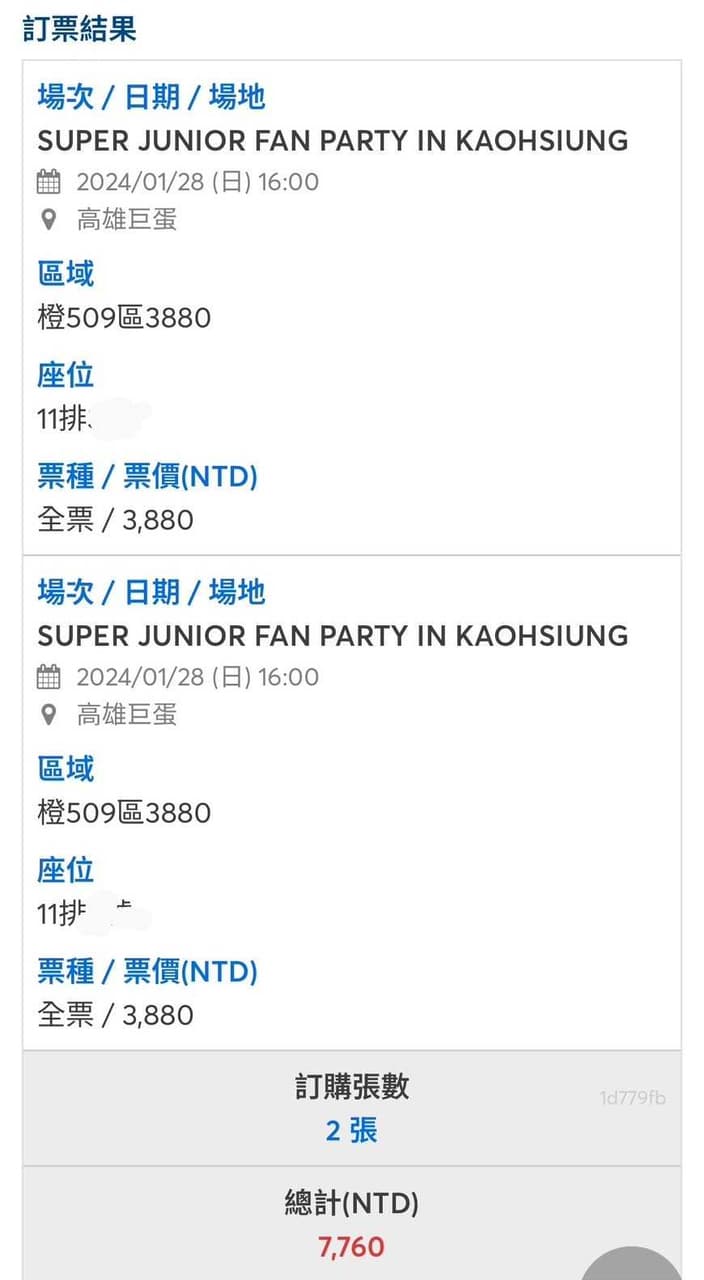Viewport: 704px width, 1280px height.
Task: Select the 票種 / 票價(NTD) heading
Action: [148, 477]
